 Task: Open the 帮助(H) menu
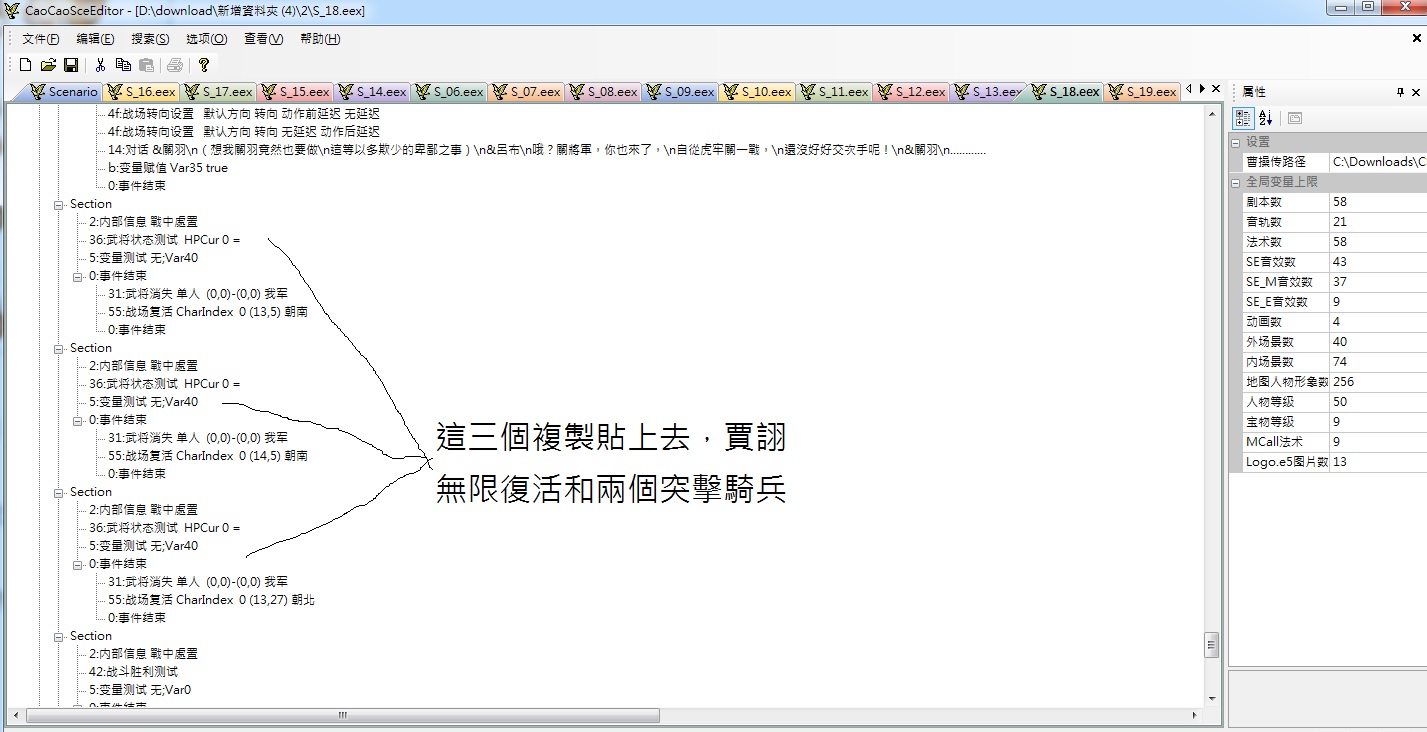click(x=320, y=39)
